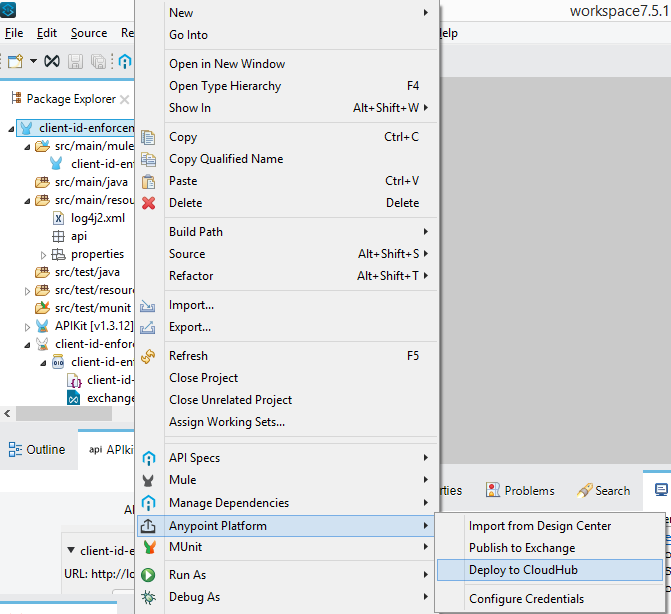Click the exchange file icon in the tree
This screenshot has width=671, height=614.
[x=74, y=398]
